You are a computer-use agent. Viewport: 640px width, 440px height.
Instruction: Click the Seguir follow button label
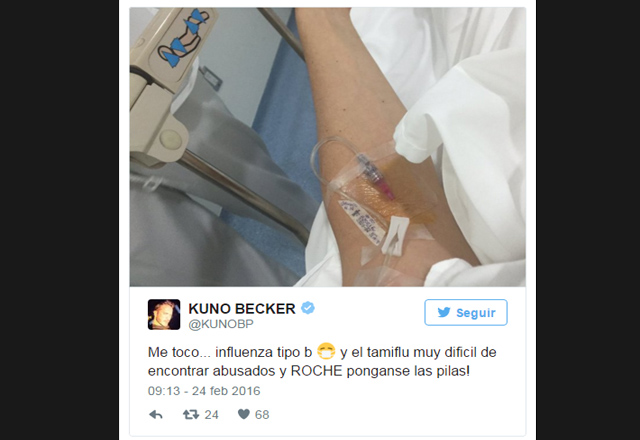pos(476,313)
